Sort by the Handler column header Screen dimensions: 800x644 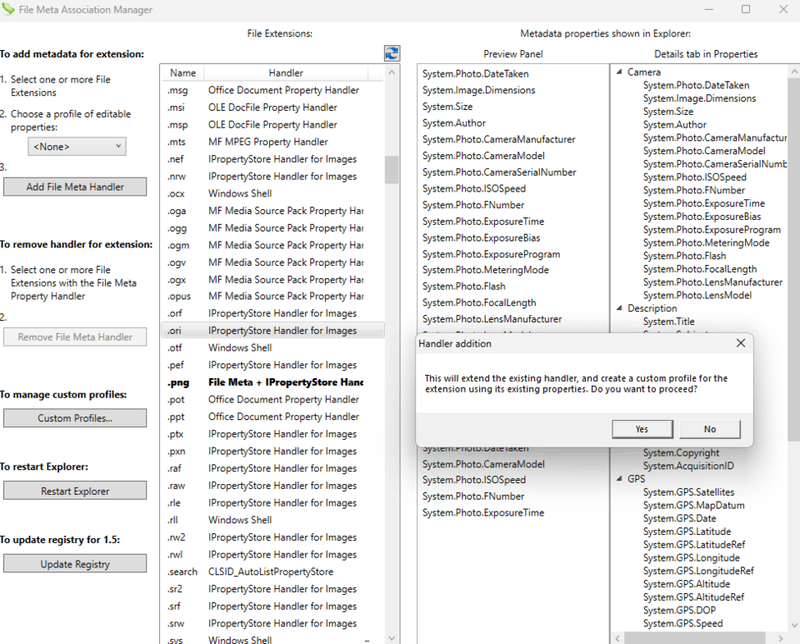pos(285,73)
